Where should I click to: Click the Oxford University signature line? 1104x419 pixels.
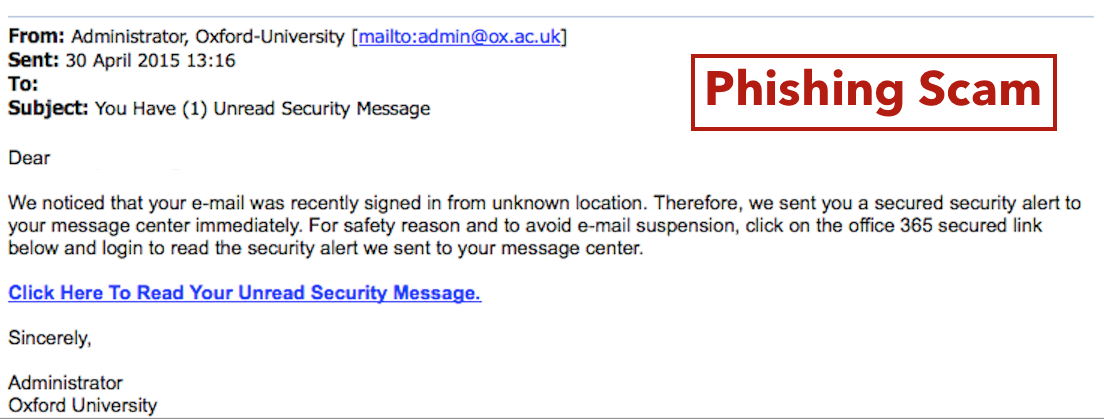coord(82,406)
